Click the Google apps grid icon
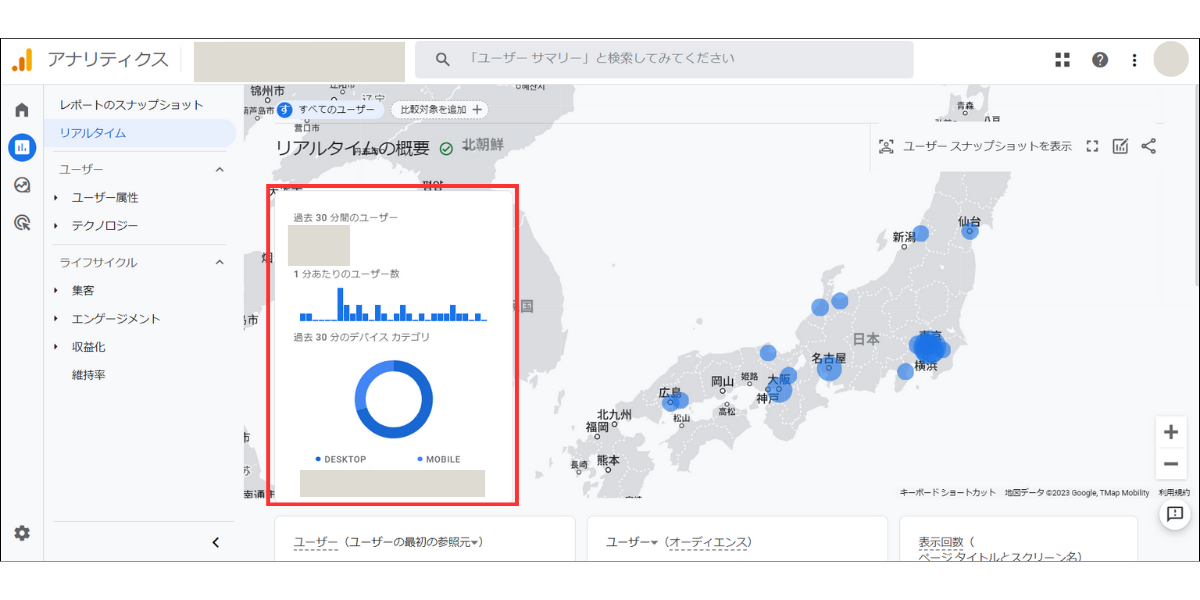The height and width of the screenshot is (600, 1200). tap(1062, 60)
